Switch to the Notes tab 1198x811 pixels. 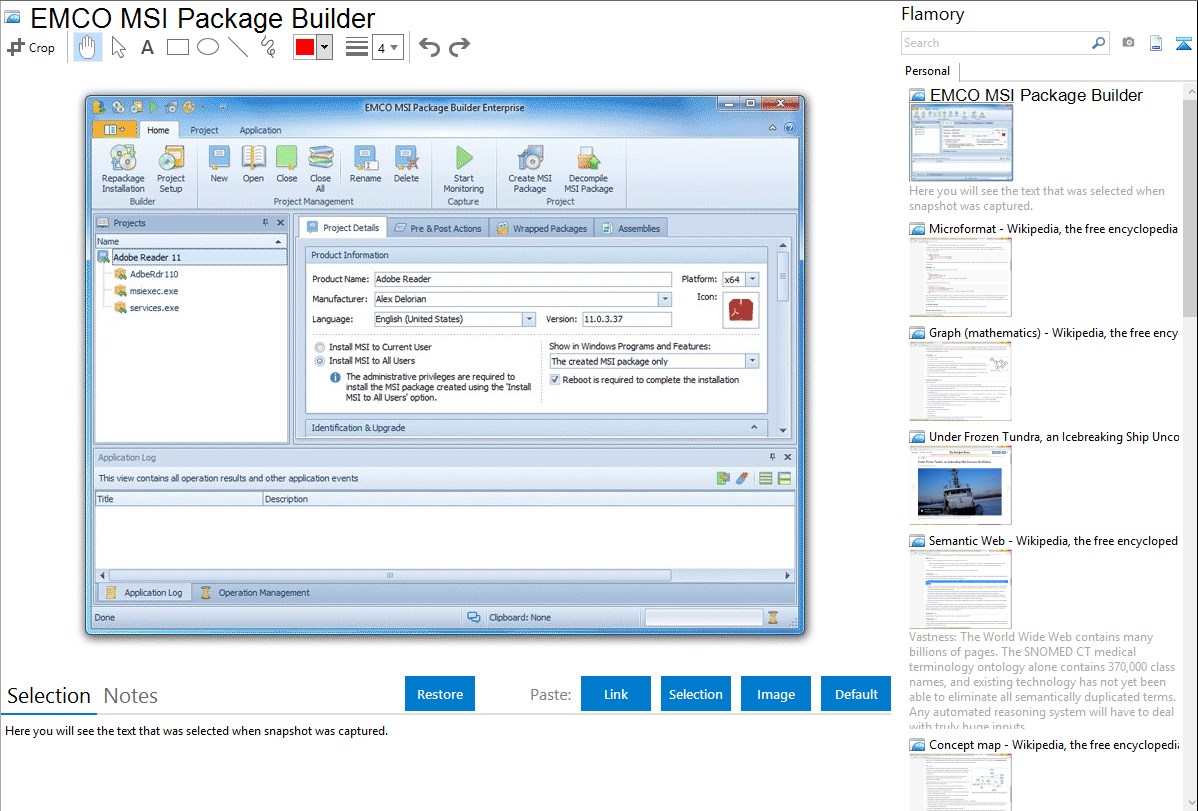point(131,696)
